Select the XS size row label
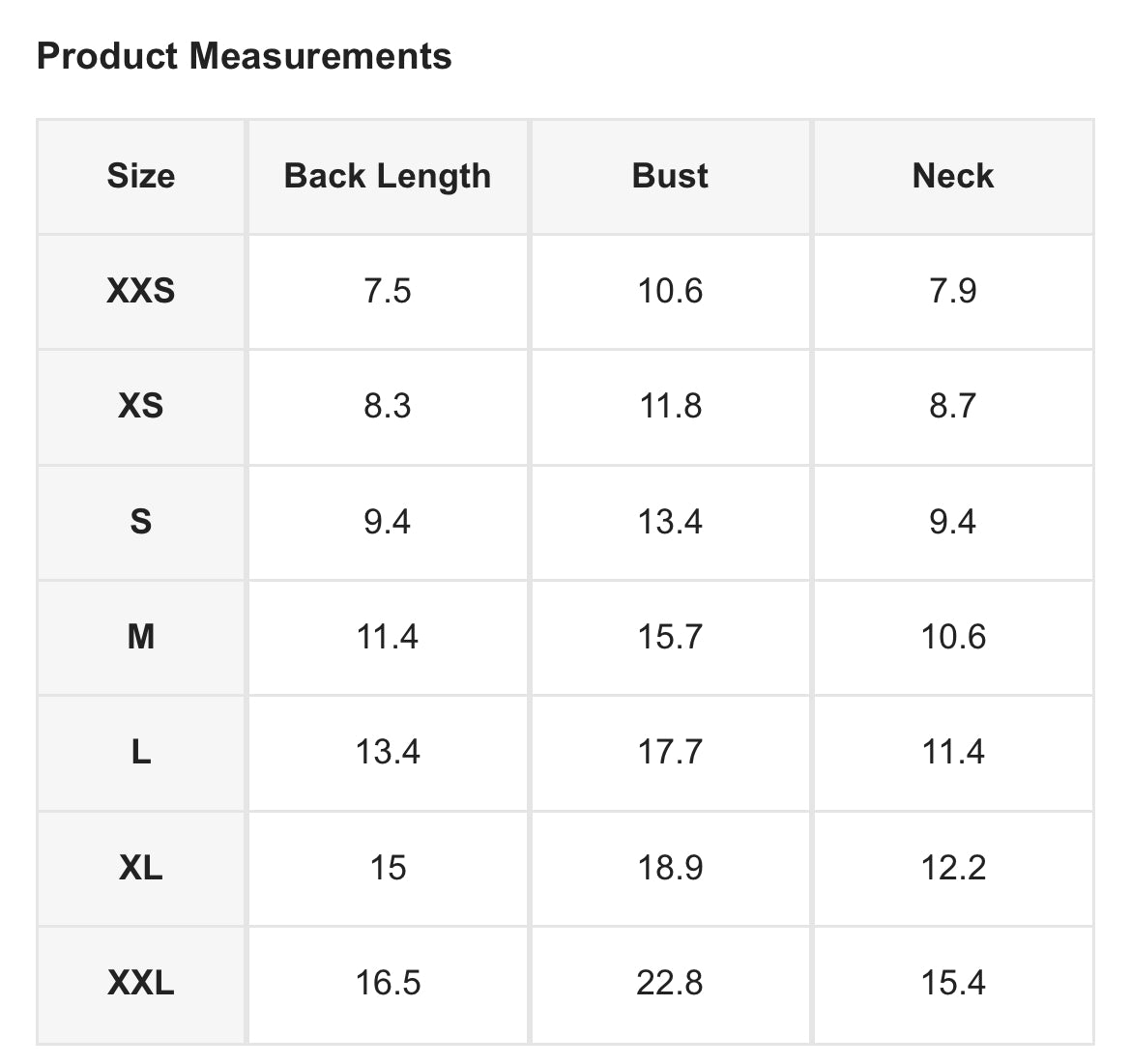1131x1064 pixels. point(141,406)
